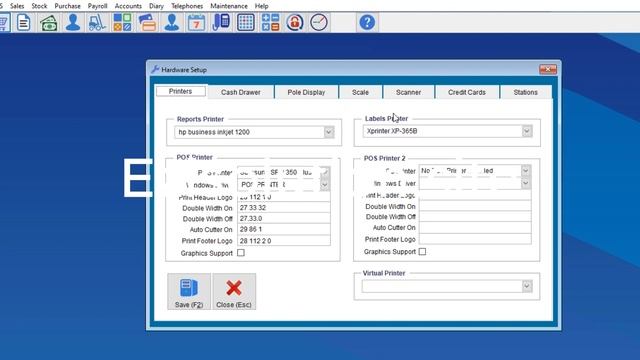Expand the POS Printer 2 printer dropdown

pos(526,171)
